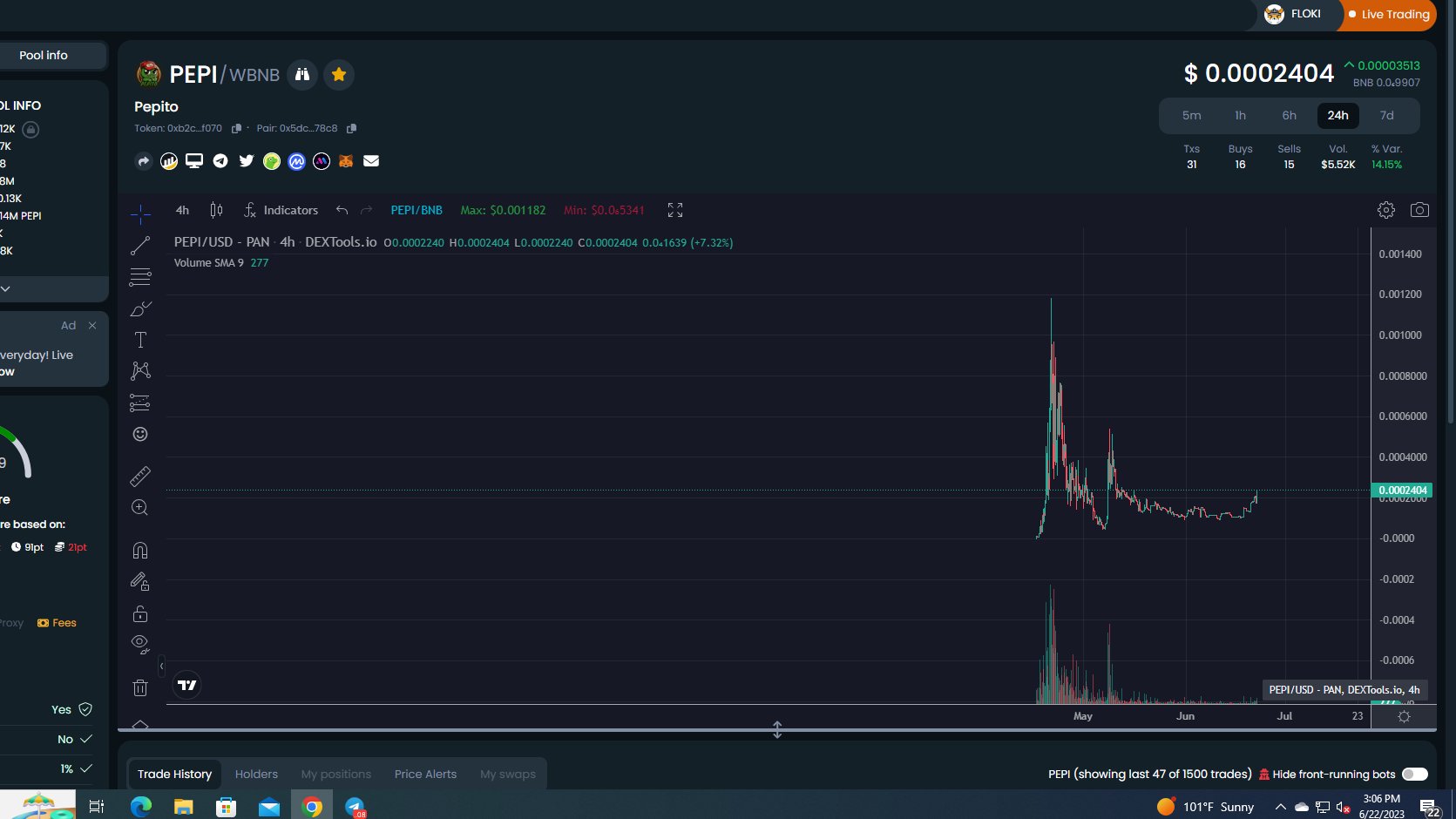This screenshot has width=1456, height=819.
Task: Open the My swaps tab
Action: coord(508,774)
